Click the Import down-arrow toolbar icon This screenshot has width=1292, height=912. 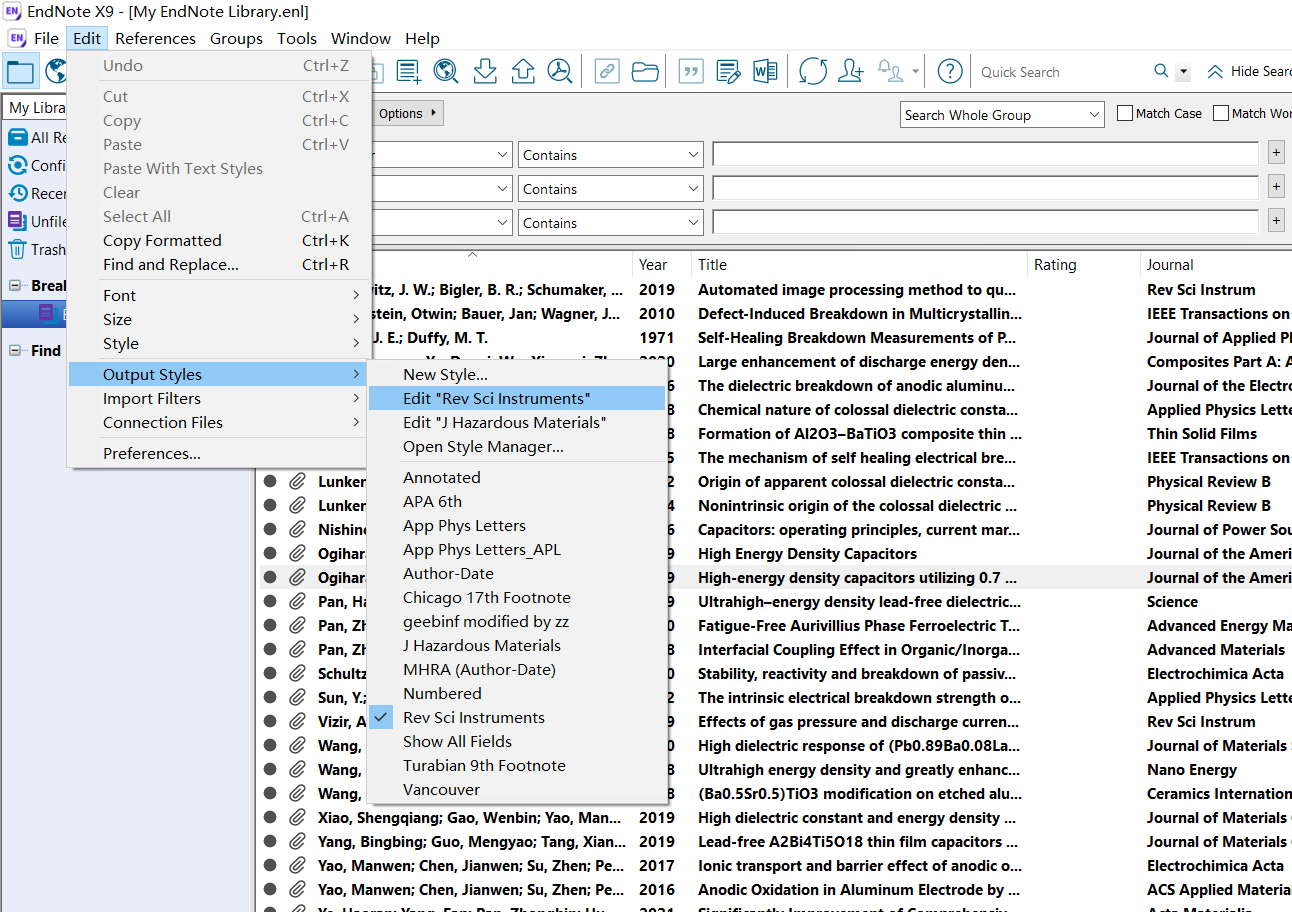(485, 71)
